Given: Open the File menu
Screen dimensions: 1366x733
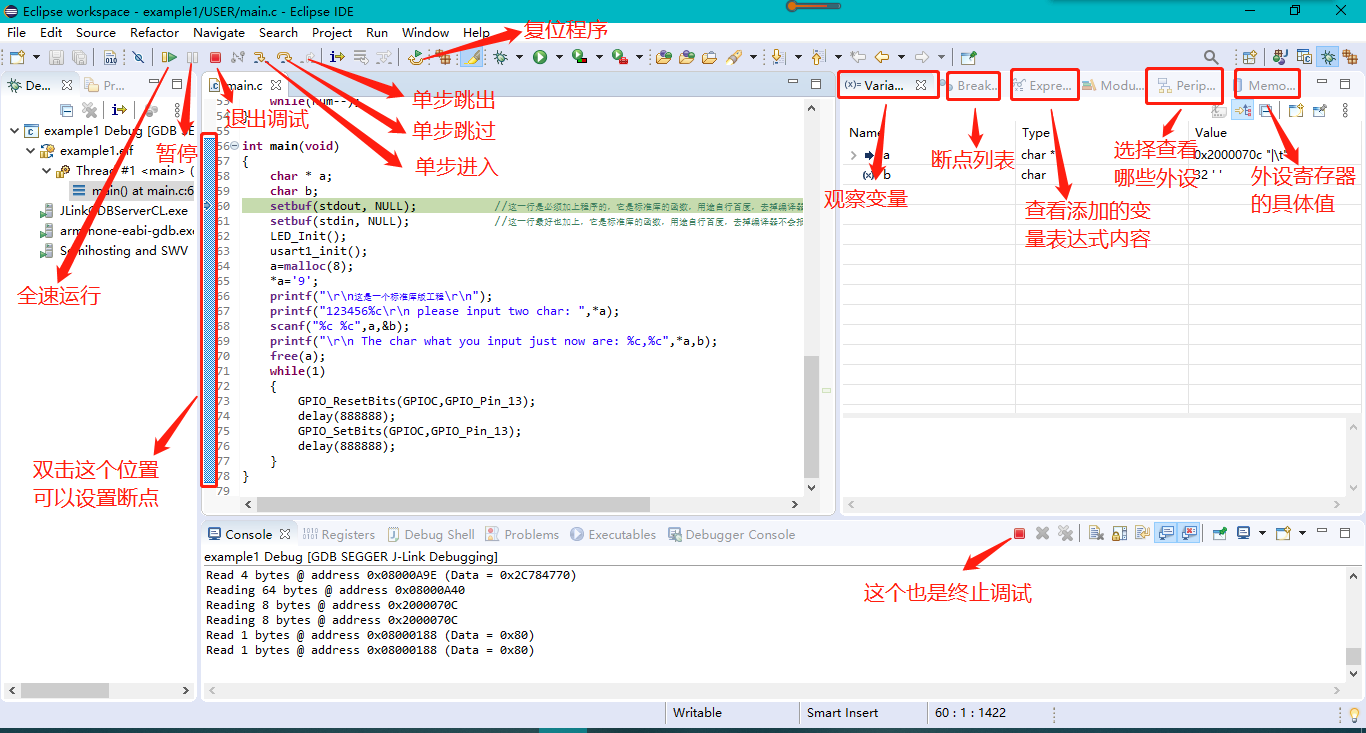Looking at the screenshot, I should coord(16,32).
